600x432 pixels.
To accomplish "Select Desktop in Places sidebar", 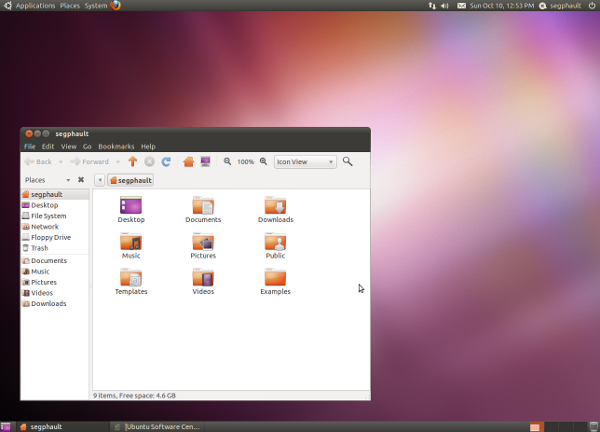I will coord(55,205).
